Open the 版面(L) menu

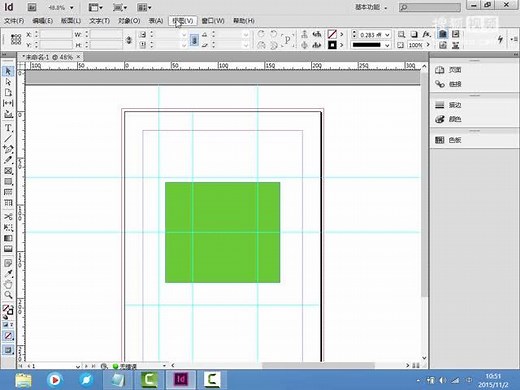[71, 21]
